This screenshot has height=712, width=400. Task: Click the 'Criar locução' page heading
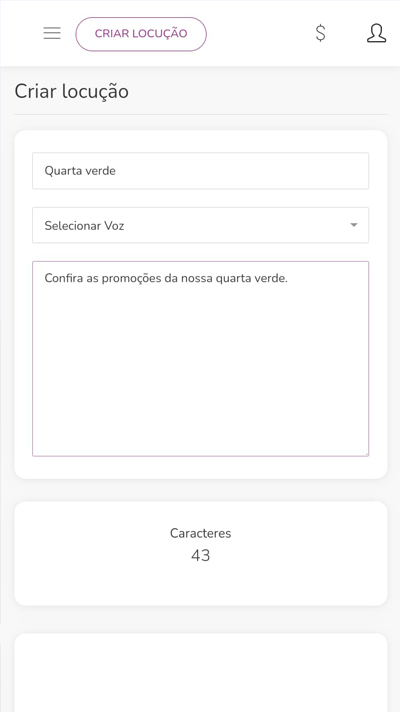pos(72,92)
